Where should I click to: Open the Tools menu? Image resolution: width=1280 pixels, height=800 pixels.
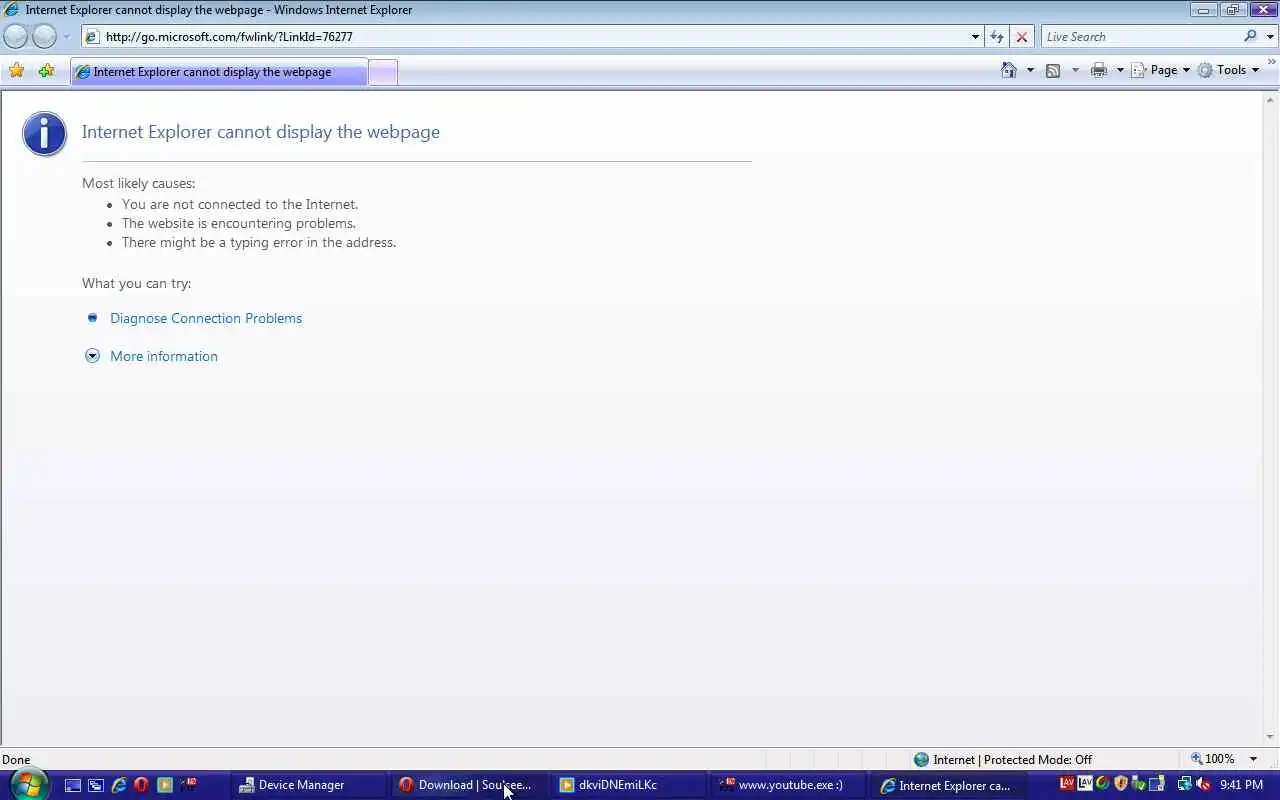(x=1229, y=70)
